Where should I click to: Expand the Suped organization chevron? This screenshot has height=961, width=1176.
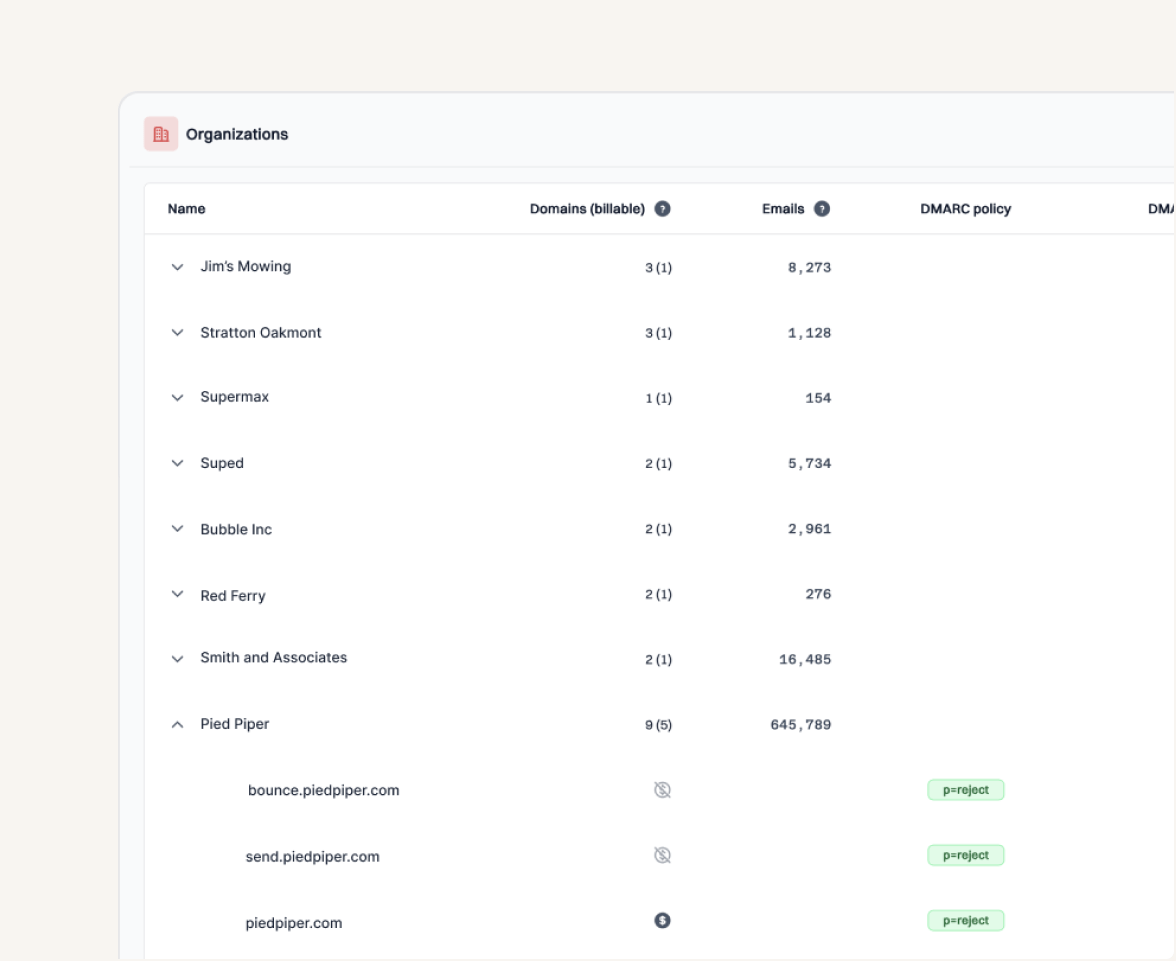tap(178, 464)
